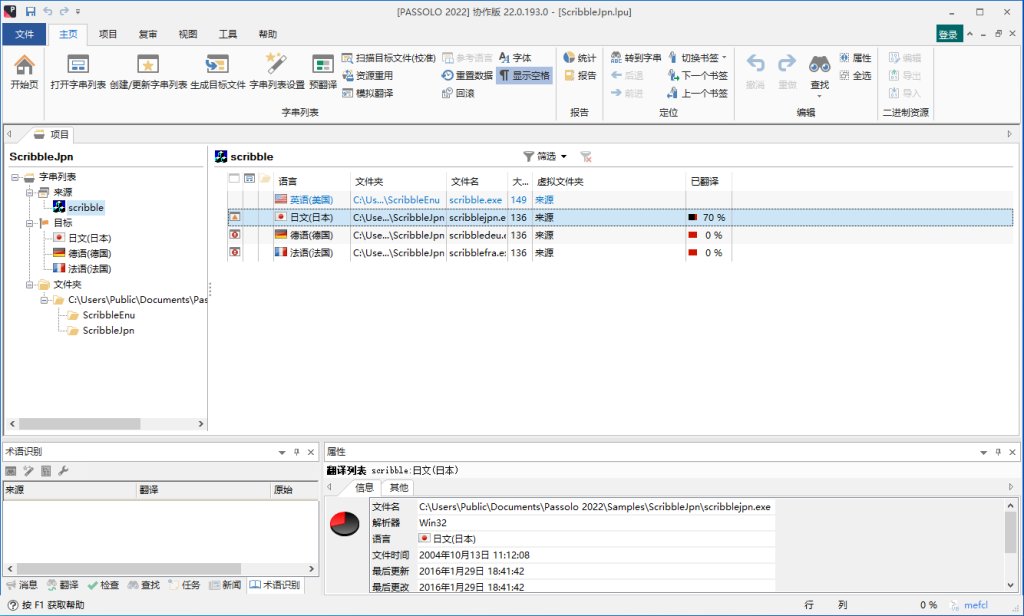Select 法语(法国) in project tree
This screenshot has width=1024, height=616.
click(89, 268)
